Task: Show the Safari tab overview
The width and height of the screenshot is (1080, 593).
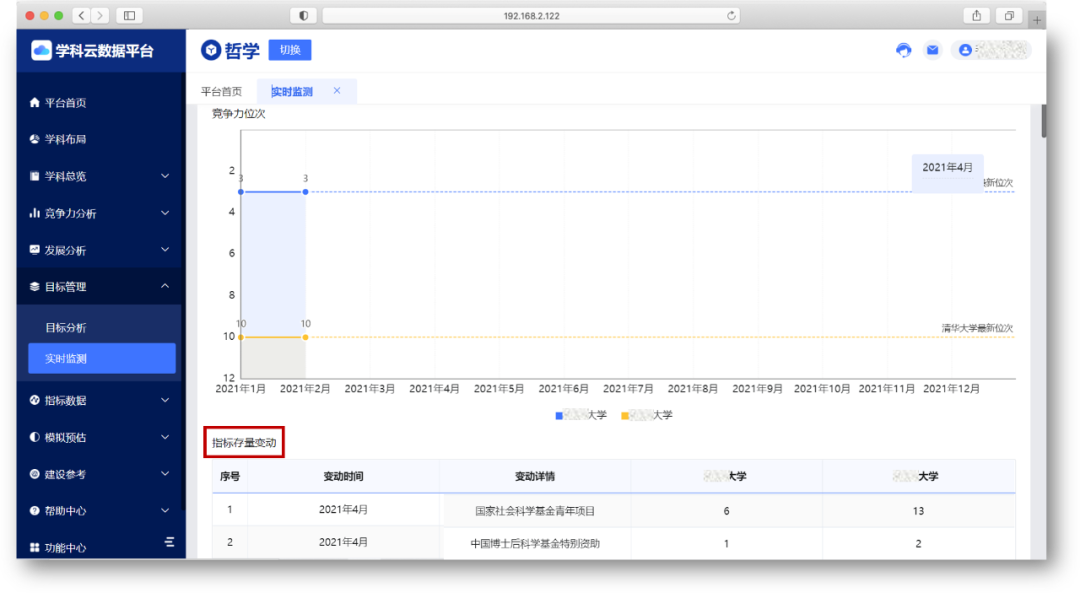Action: point(1009,15)
